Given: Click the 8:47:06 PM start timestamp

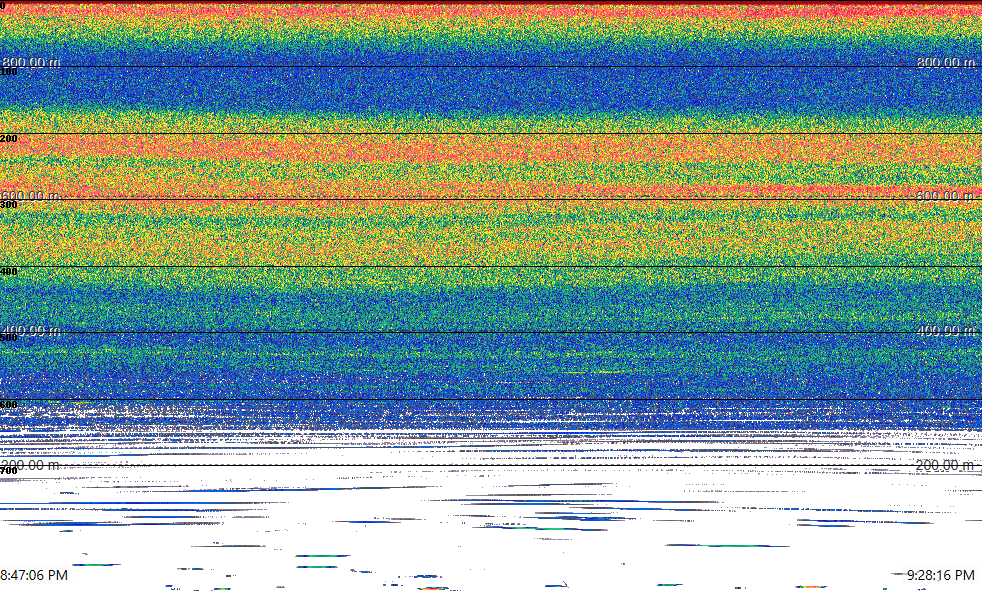Looking at the screenshot, I should point(34,574).
